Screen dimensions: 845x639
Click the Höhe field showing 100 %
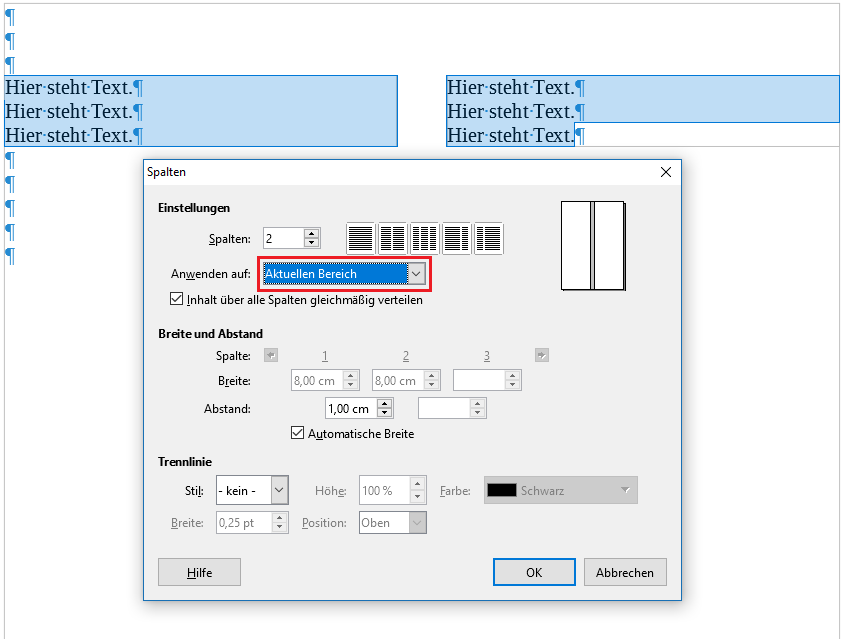(x=385, y=490)
